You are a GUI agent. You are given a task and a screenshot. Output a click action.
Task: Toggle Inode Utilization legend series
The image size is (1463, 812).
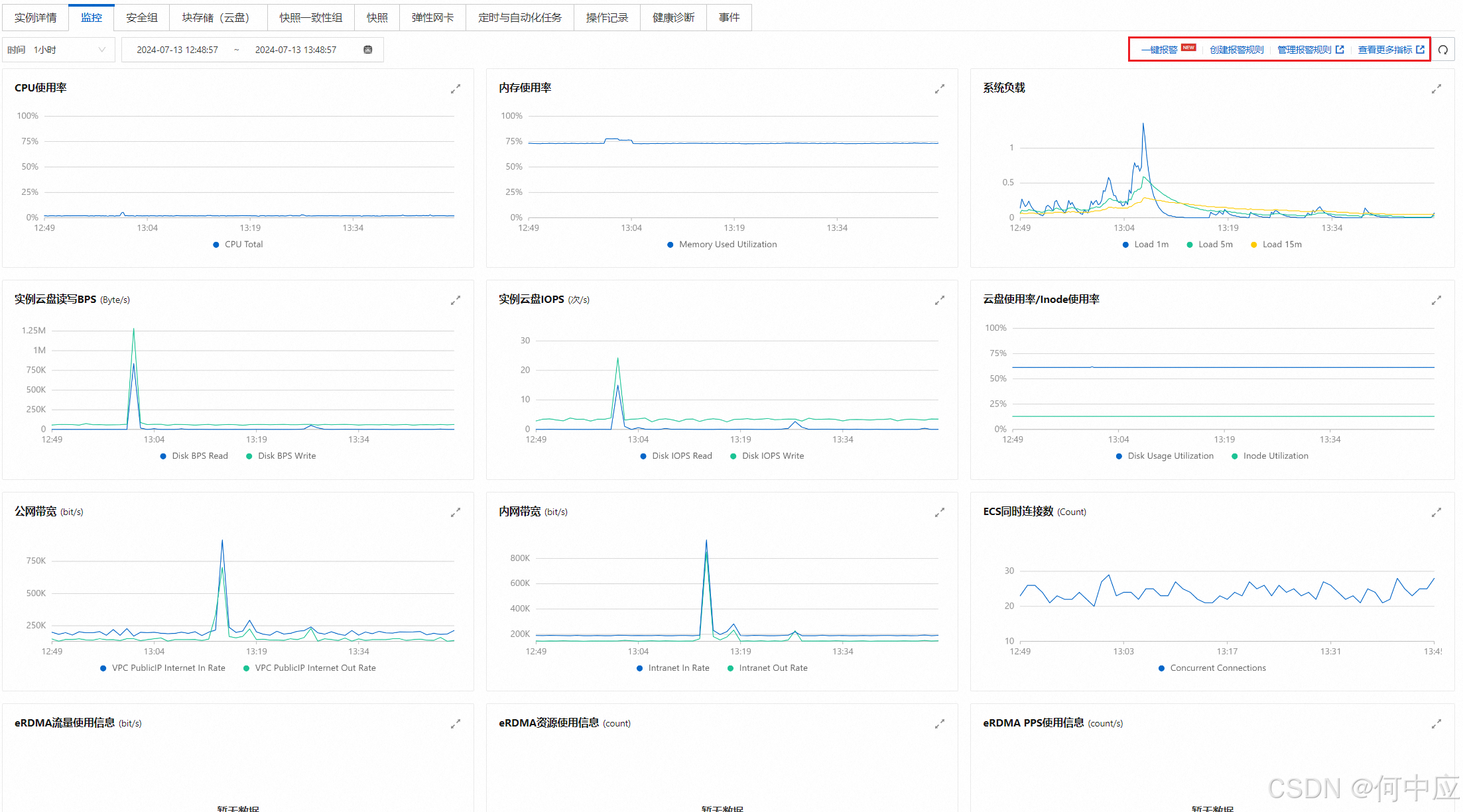click(1270, 456)
